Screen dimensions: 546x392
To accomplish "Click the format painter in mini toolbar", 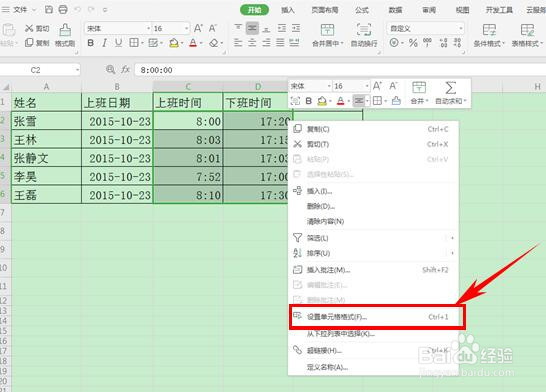I will (x=396, y=101).
